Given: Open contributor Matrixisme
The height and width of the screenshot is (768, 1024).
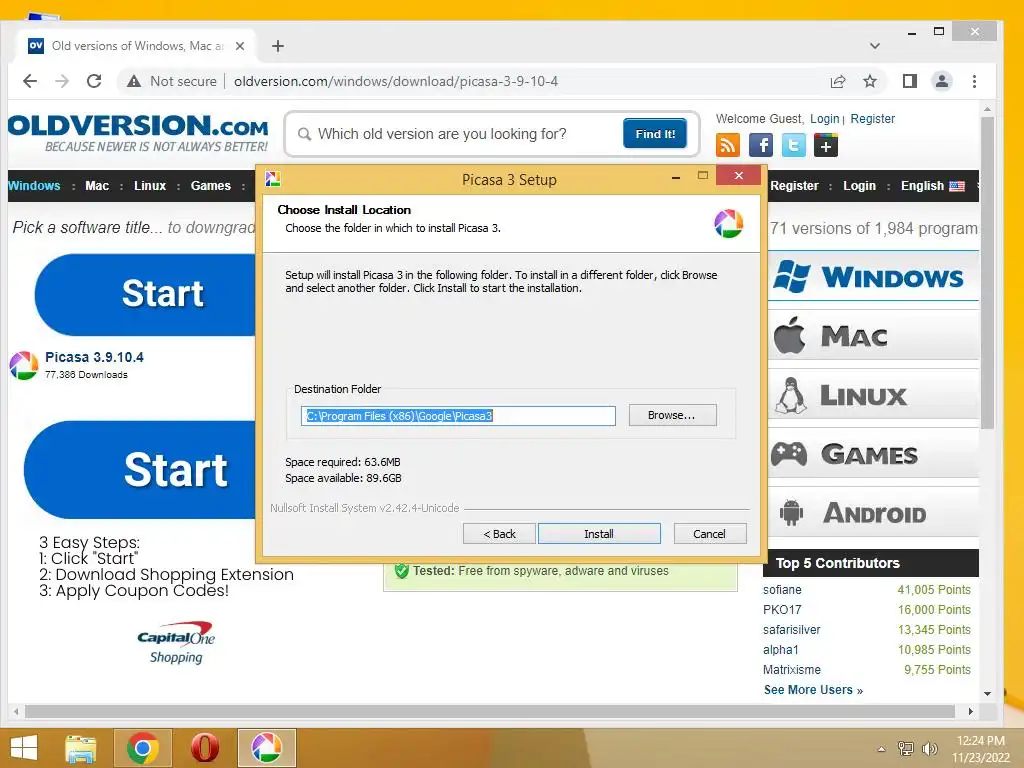Looking at the screenshot, I should click(x=792, y=670).
